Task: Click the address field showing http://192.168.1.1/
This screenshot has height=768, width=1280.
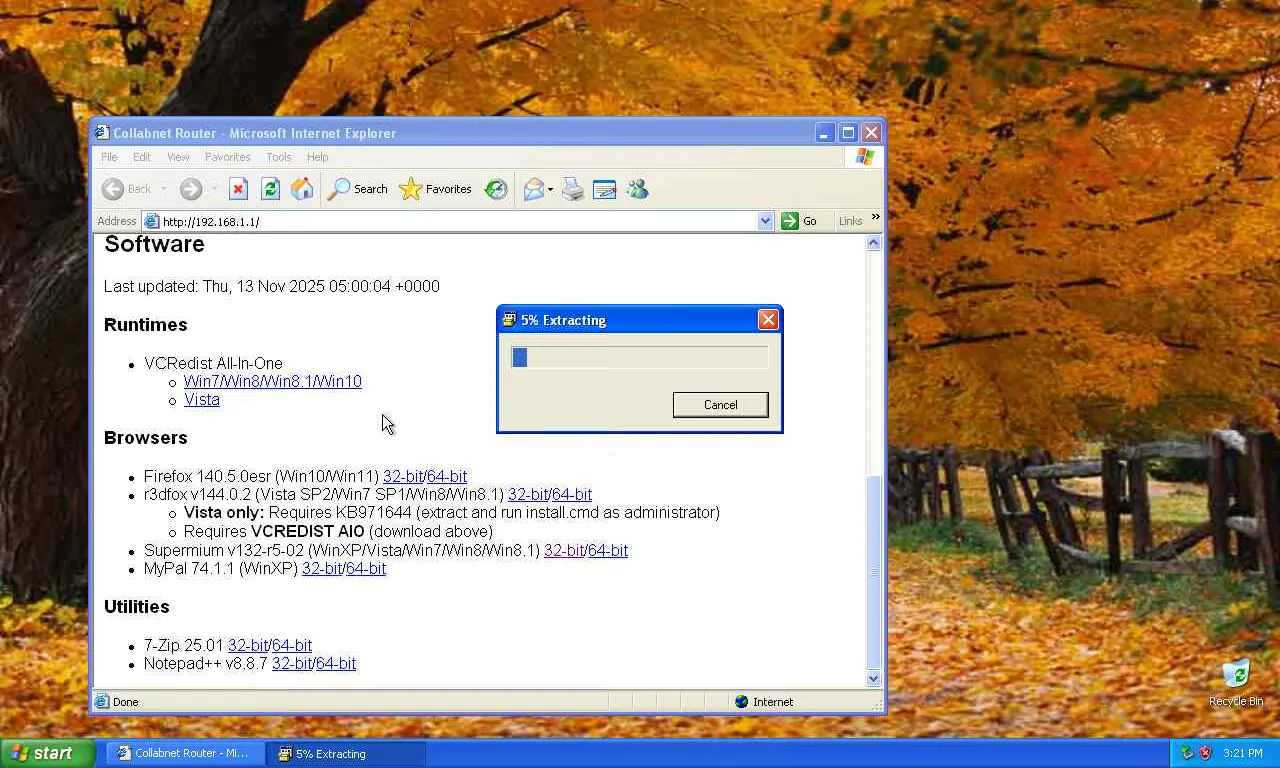Action: coord(459,221)
